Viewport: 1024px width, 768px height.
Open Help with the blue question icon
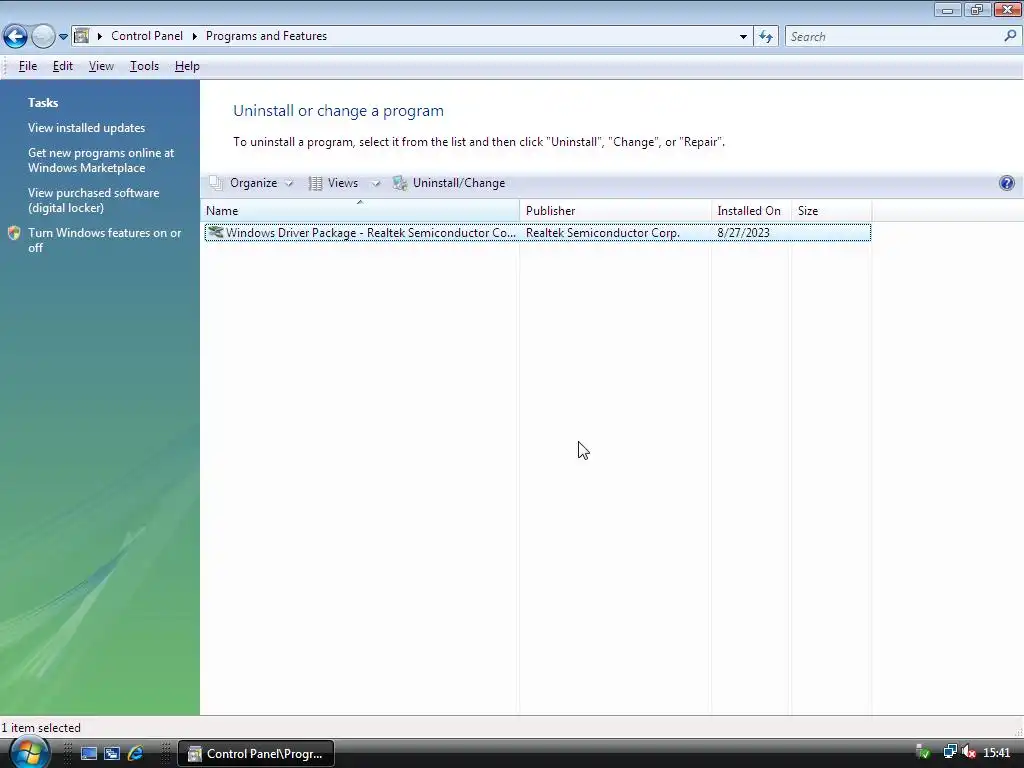(x=1006, y=183)
